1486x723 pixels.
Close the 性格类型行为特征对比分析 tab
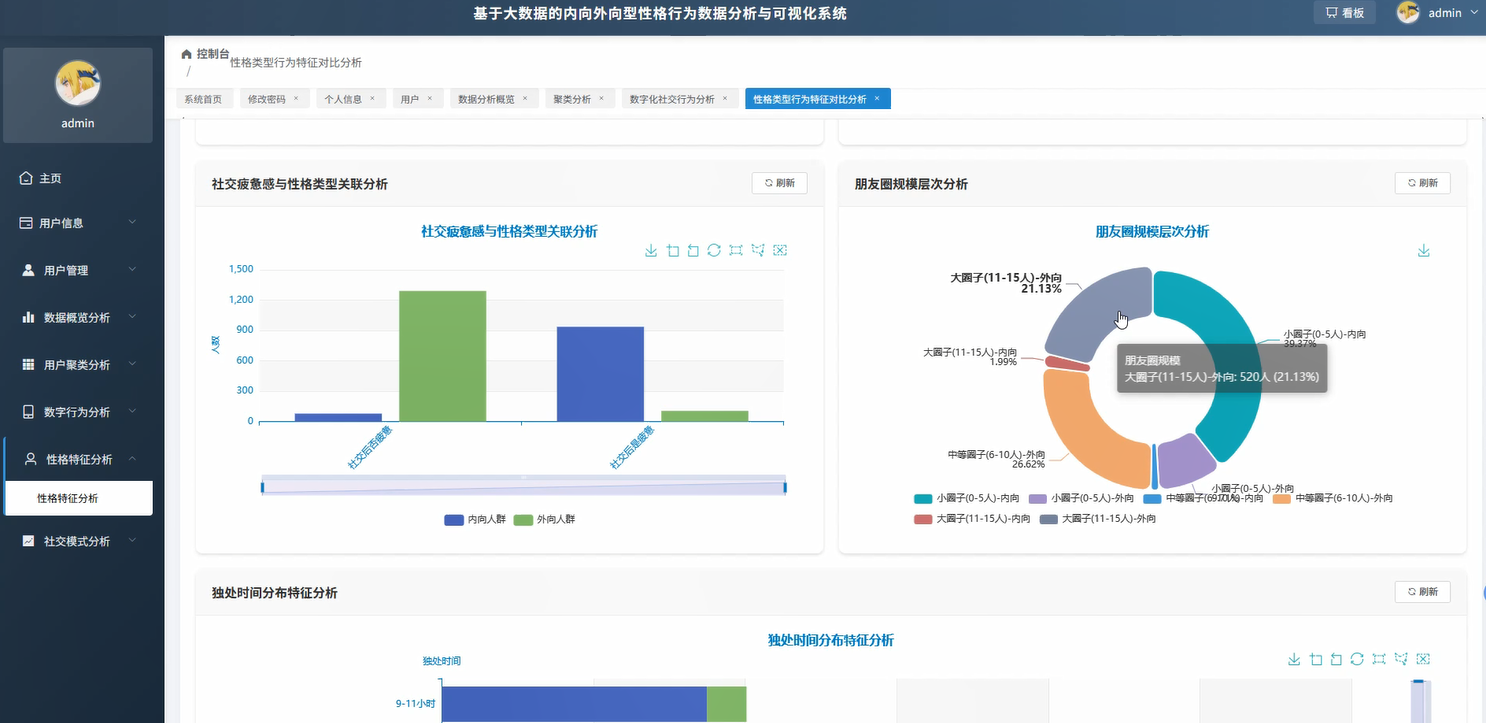point(877,99)
